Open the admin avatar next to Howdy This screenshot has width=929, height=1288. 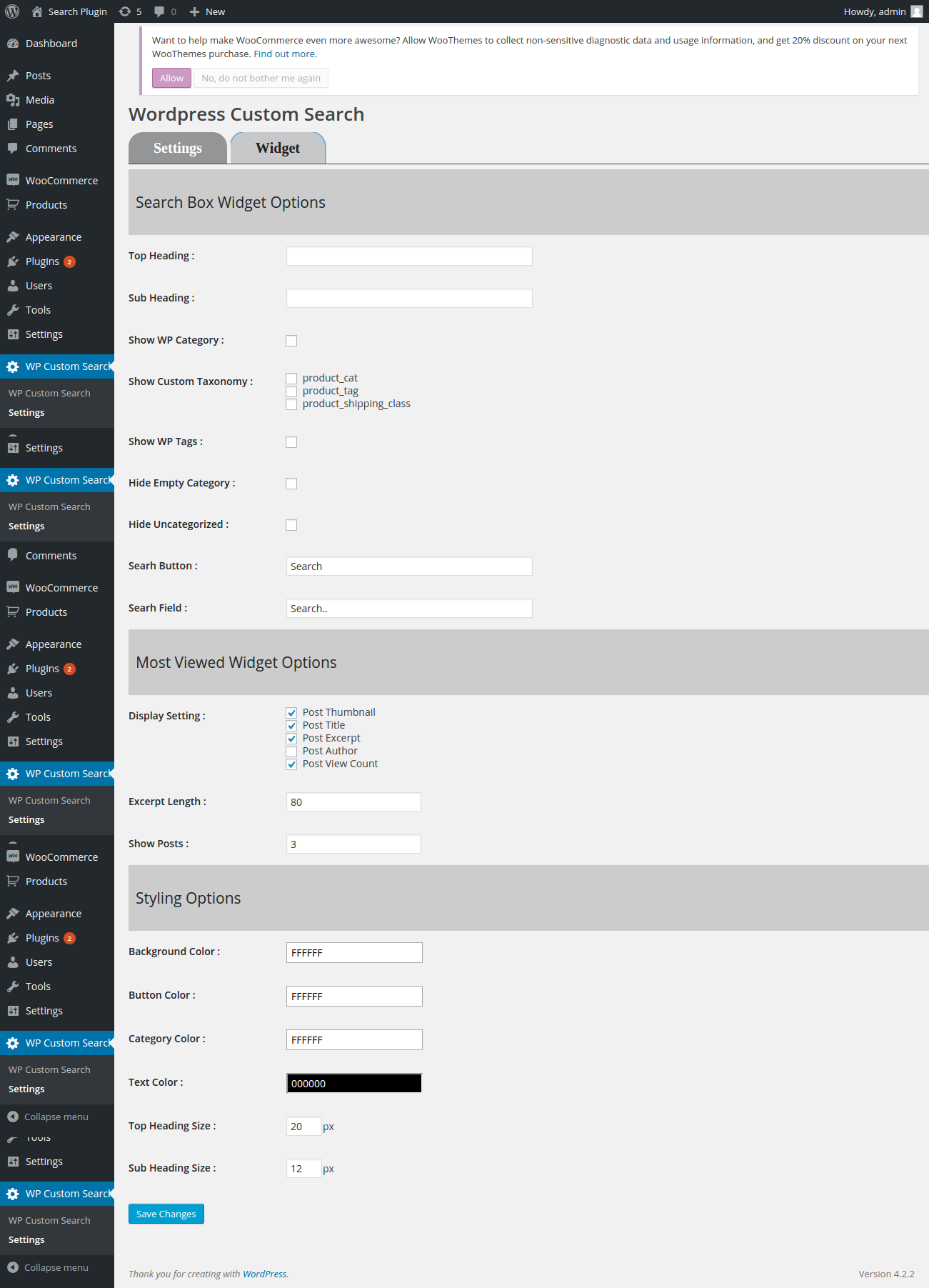point(917,11)
